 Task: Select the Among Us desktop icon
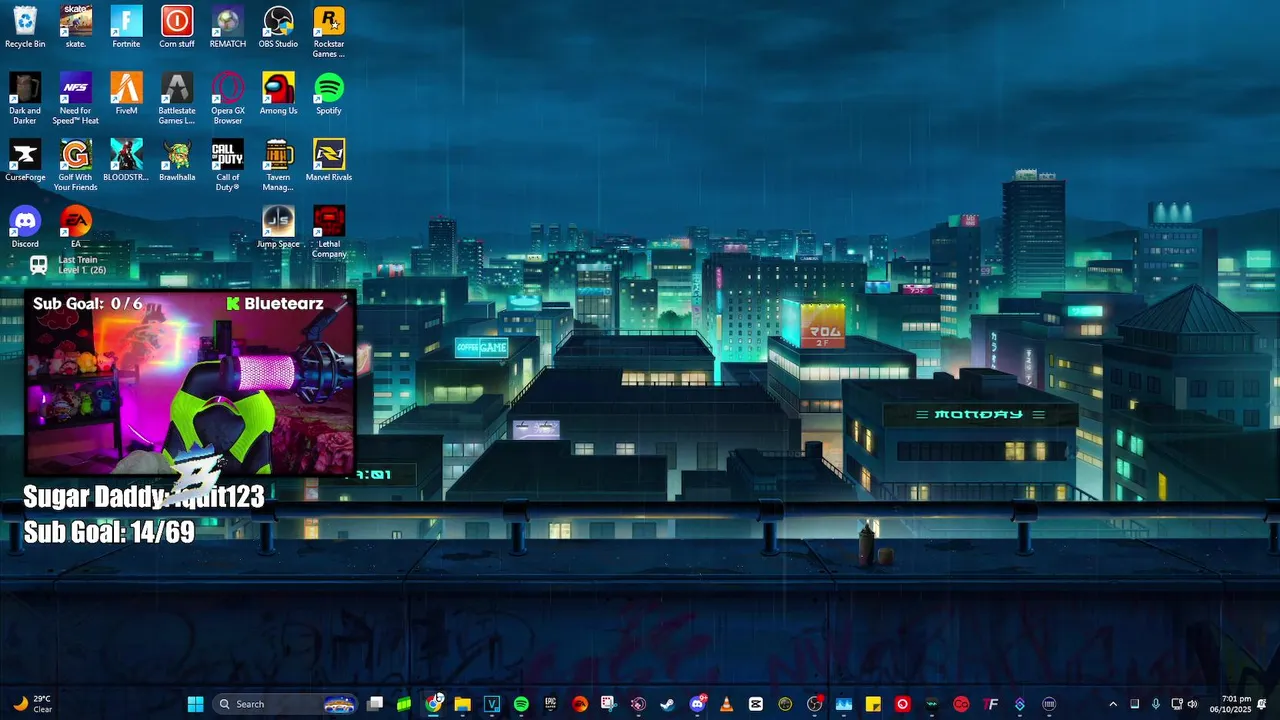point(278,93)
